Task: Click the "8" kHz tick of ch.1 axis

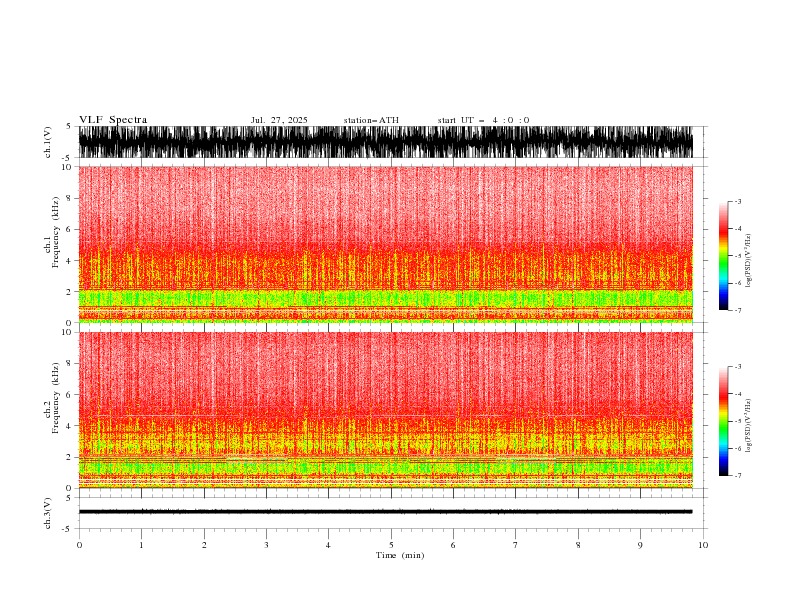Action: [69, 198]
